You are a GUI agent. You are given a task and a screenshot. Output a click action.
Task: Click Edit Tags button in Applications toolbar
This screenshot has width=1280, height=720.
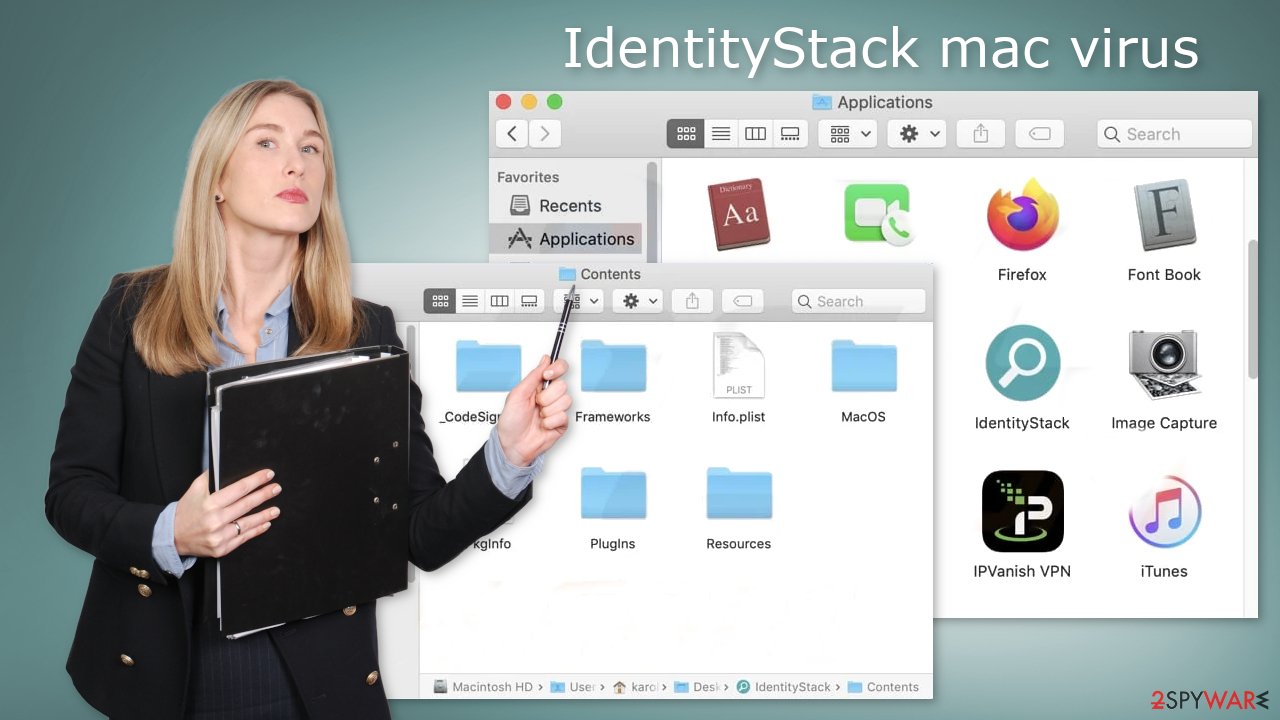(1039, 133)
